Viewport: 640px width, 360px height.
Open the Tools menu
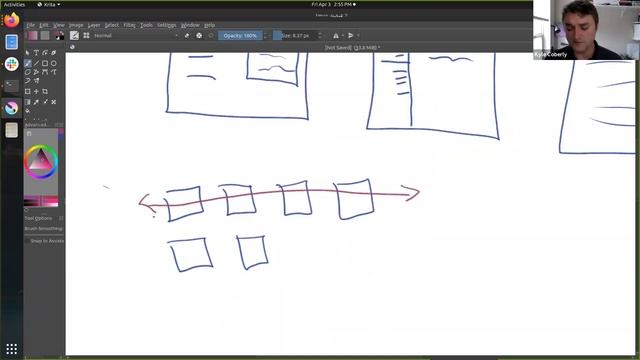tap(146, 25)
